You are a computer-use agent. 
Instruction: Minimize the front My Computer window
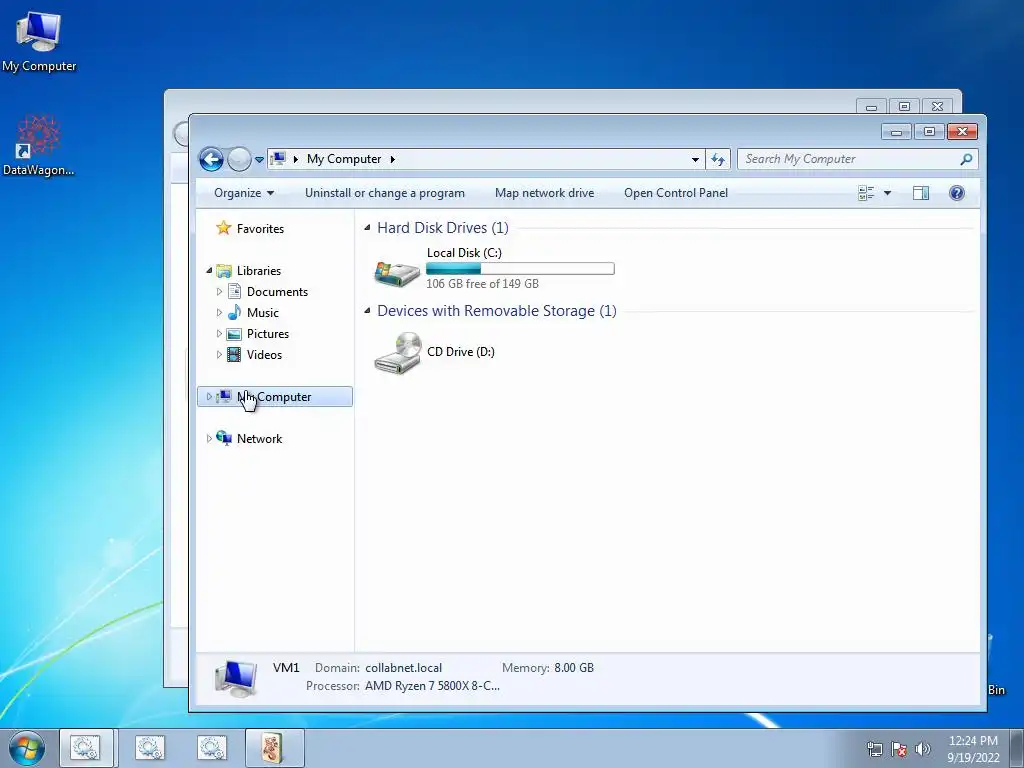pyautogui.click(x=896, y=132)
